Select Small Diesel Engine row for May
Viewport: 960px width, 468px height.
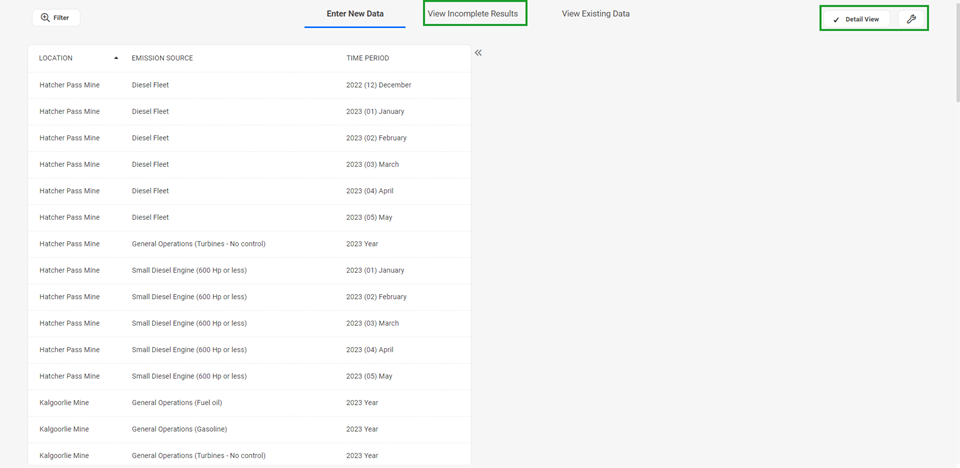pos(249,376)
